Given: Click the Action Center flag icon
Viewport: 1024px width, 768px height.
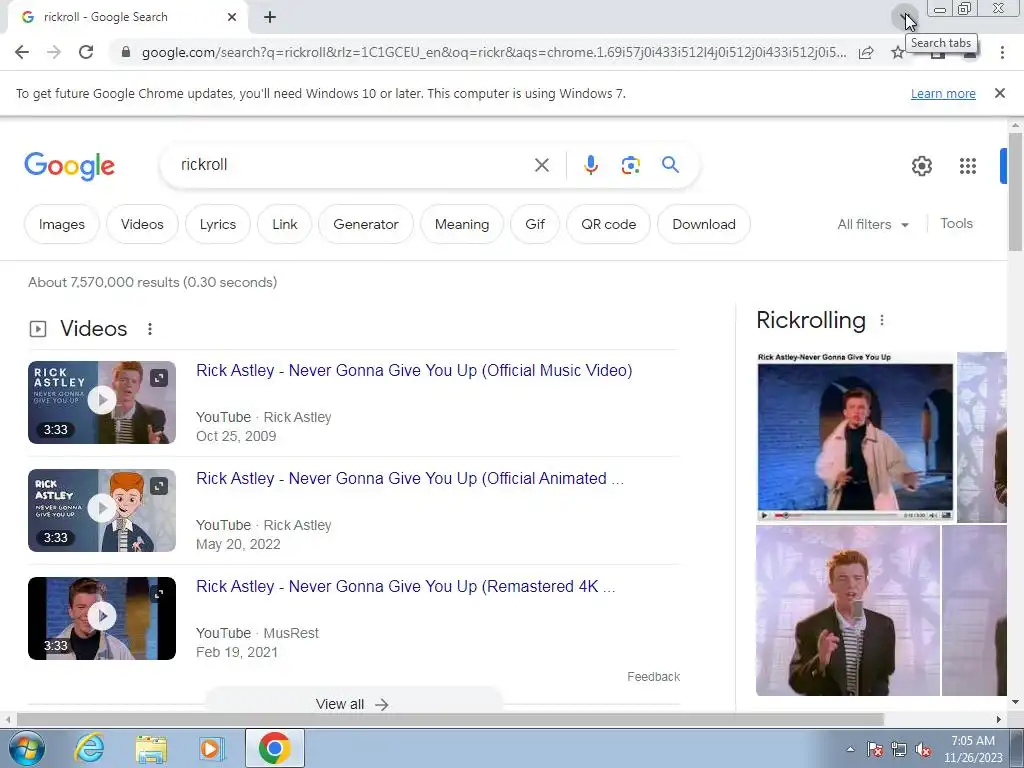Looking at the screenshot, I should [875, 750].
